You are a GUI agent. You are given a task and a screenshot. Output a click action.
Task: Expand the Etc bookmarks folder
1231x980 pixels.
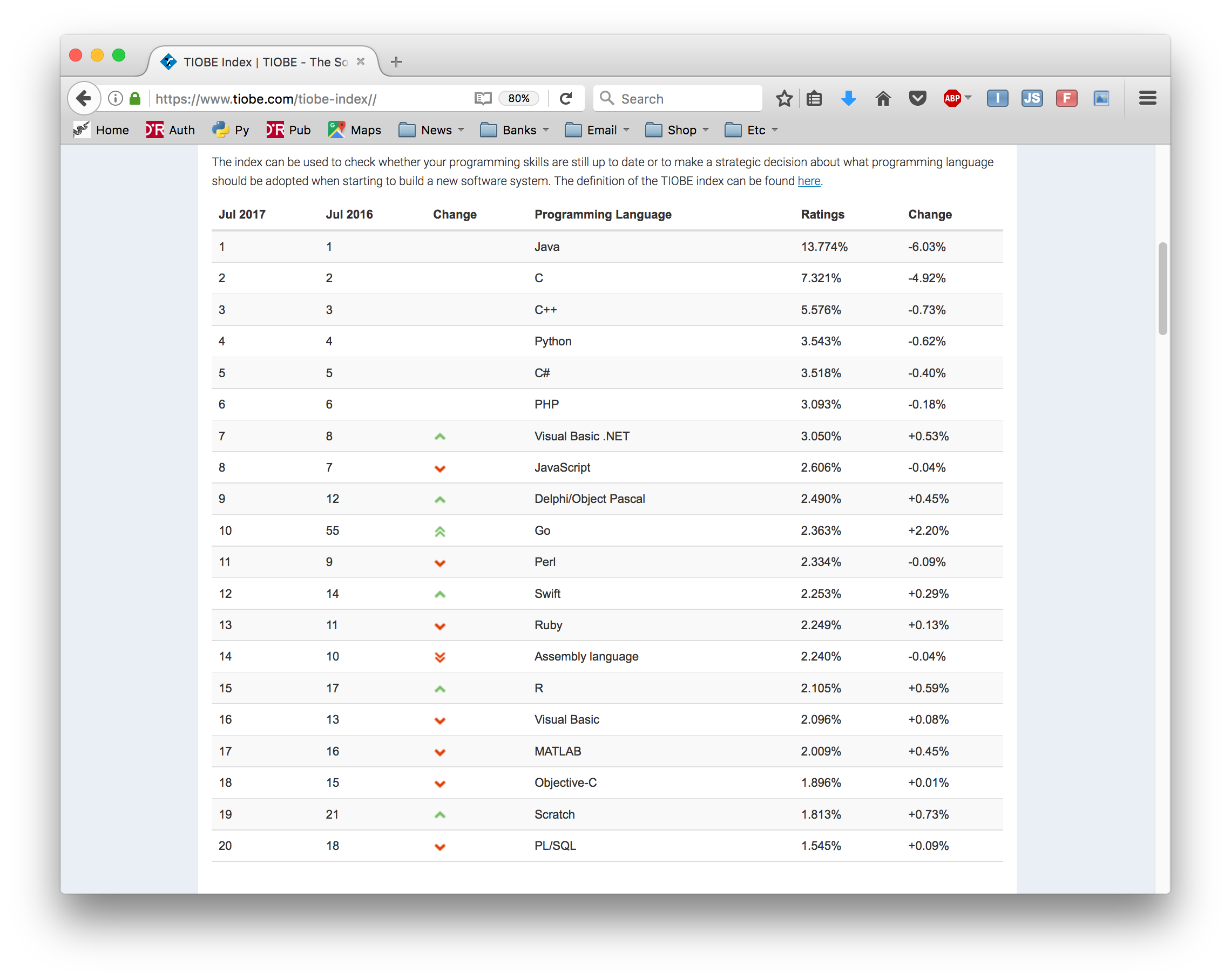751,130
